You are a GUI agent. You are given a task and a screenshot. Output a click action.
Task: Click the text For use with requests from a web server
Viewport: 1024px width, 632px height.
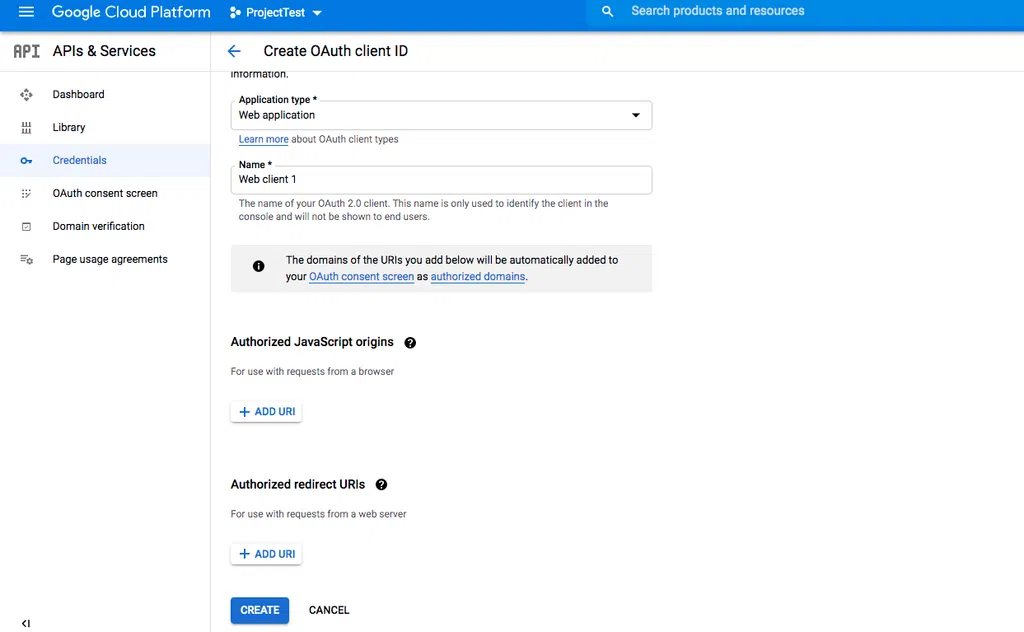tap(318, 514)
